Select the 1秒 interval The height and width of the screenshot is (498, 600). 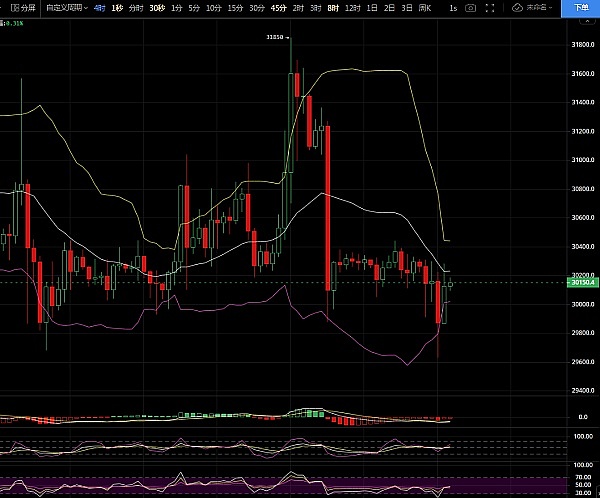pyautogui.click(x=117, y=8)
